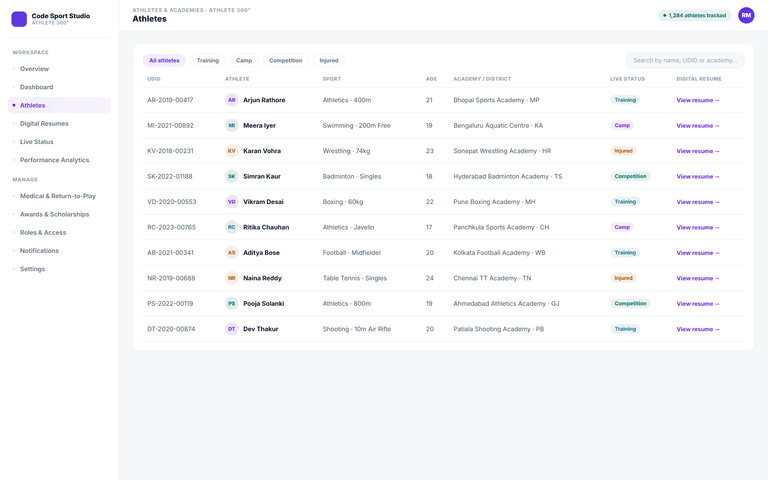This screenshot has height=480, width=768.
Task: Click the athlete name Pooja Solanki
Action: click(x=264, y=304)
